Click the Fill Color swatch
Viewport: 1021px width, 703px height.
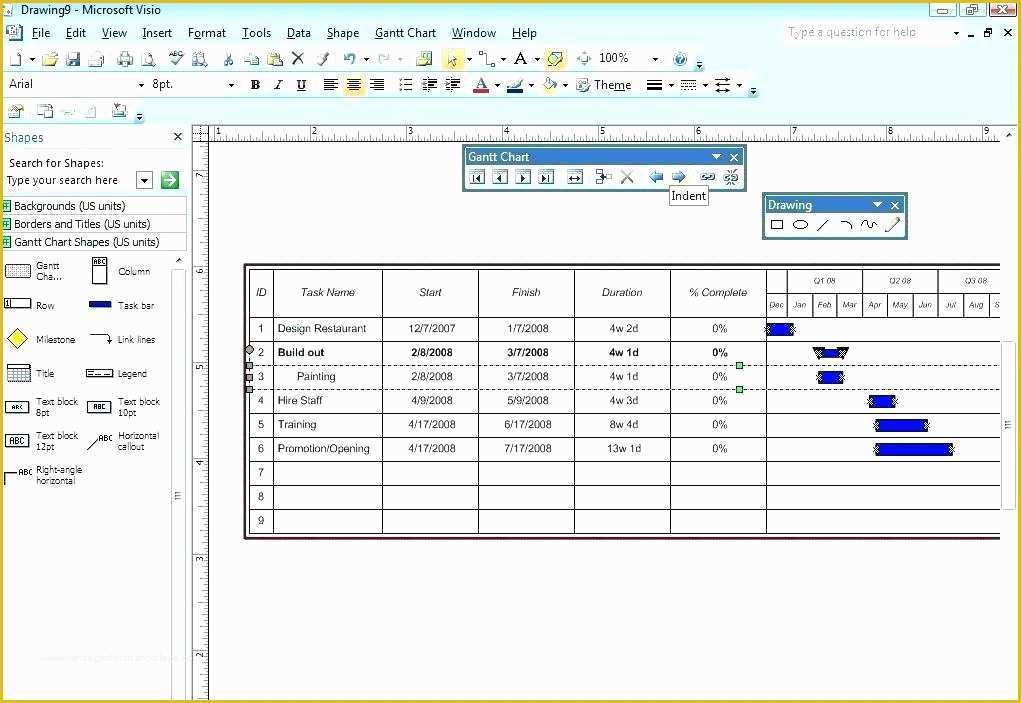[x=549, y=84]
